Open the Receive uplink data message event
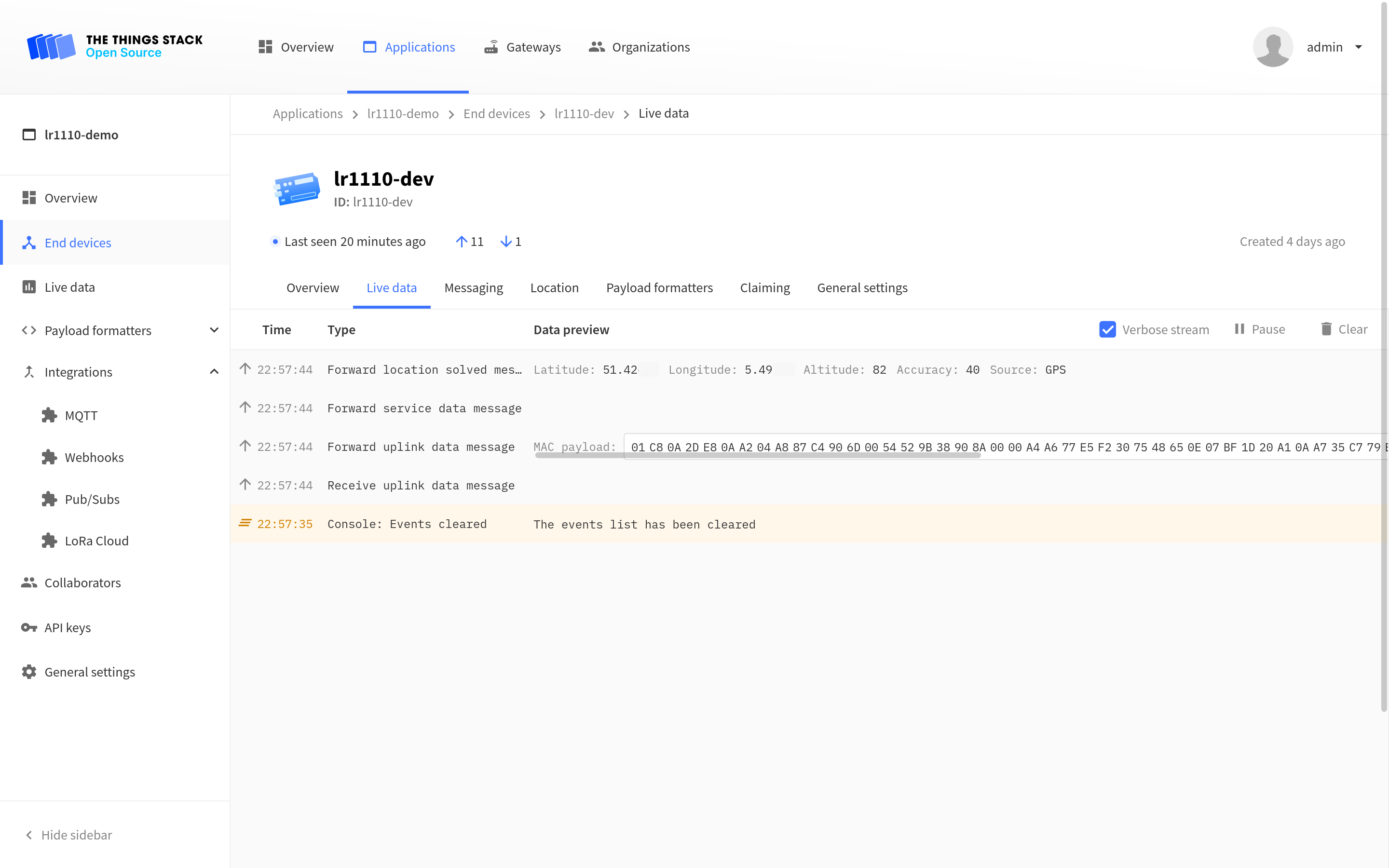This screenshot has height=868, width=1389. coord(809,485)
